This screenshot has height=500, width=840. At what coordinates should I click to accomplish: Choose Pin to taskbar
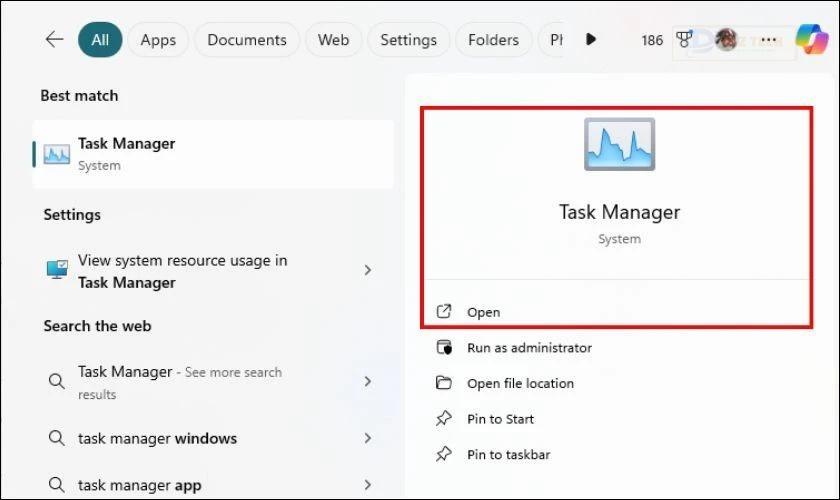click(x=508, y=454)
